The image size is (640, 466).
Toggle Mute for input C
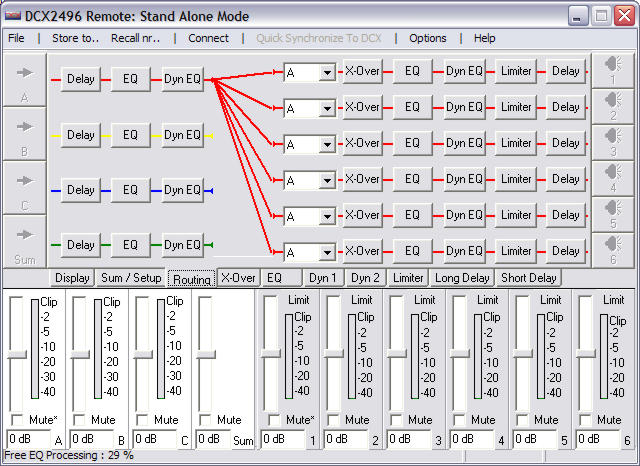[142, 419]
